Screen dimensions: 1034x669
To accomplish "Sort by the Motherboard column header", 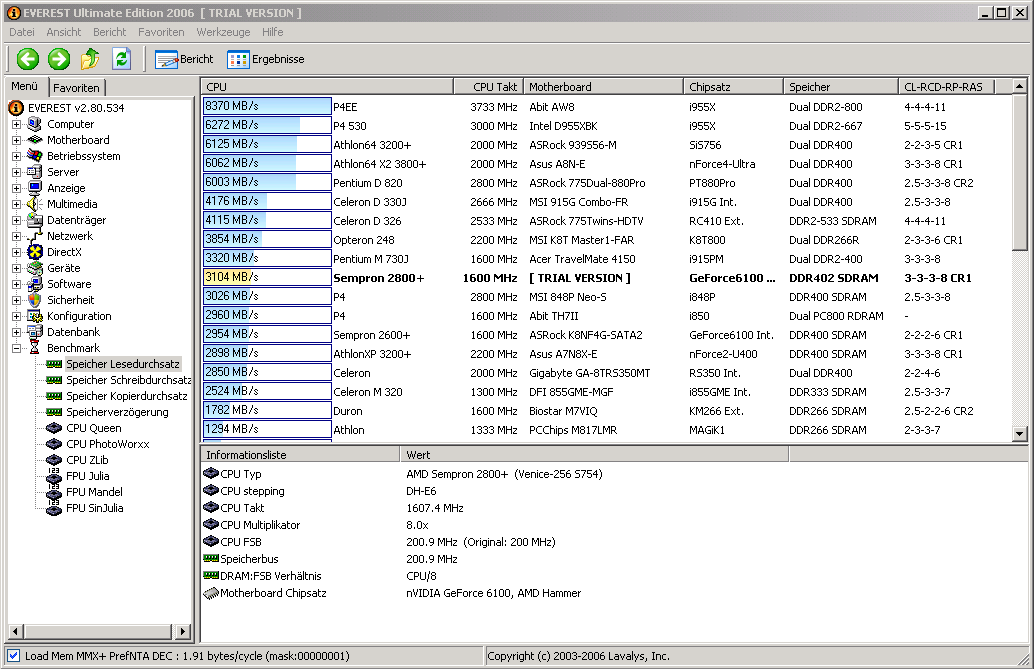I will coord(603,86).
